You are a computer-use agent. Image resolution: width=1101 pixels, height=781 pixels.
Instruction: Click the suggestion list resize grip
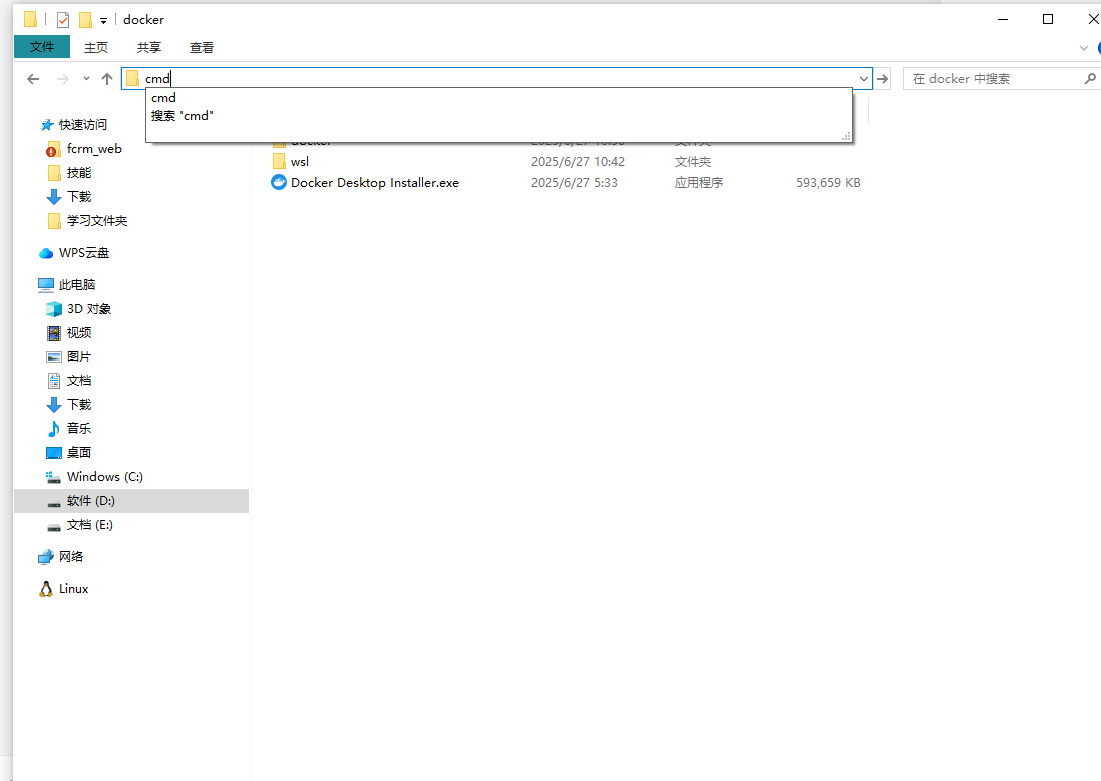pos(846,136)
